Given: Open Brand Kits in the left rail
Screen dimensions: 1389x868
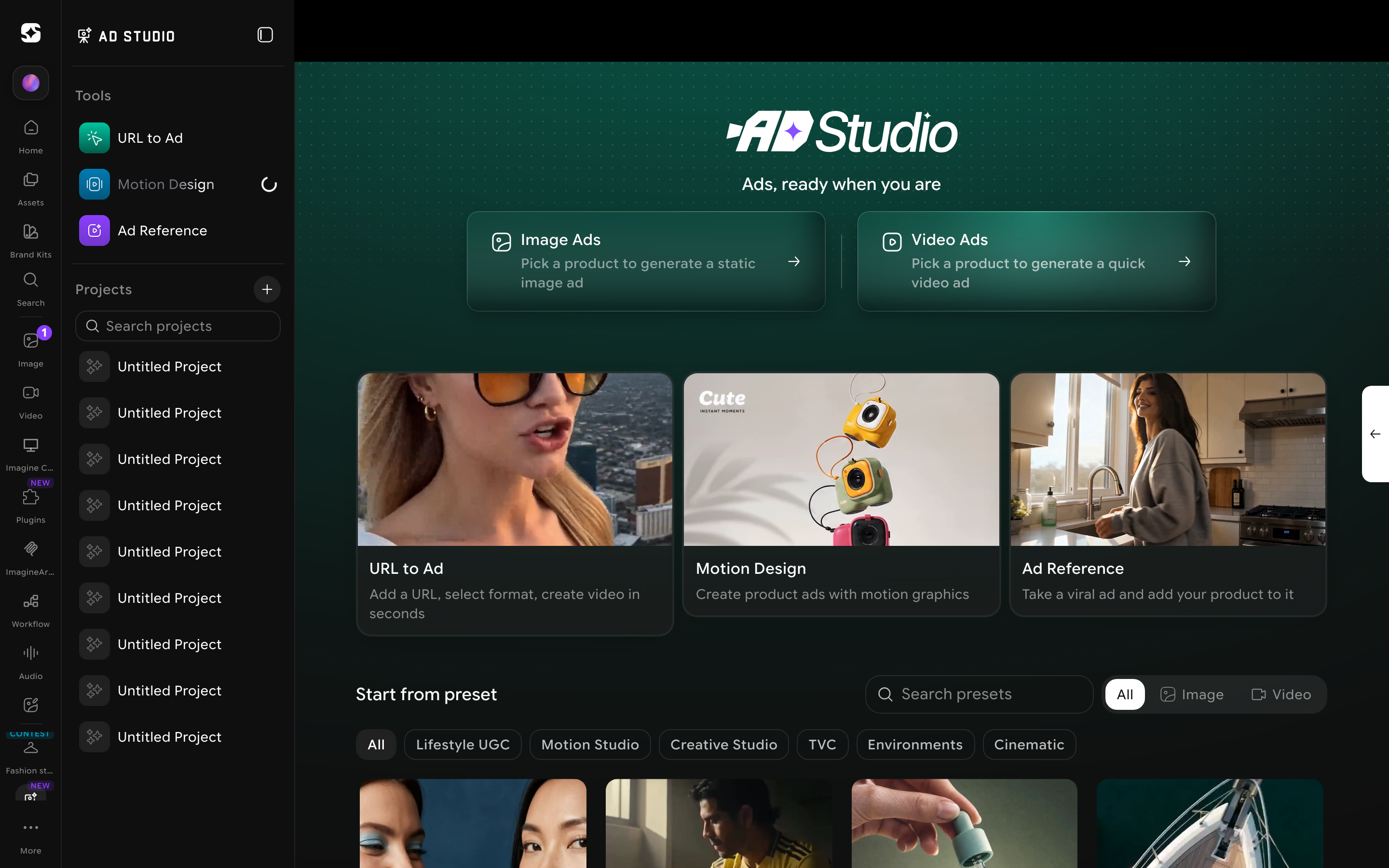Looking at the screenshot, I should point(30,241).
